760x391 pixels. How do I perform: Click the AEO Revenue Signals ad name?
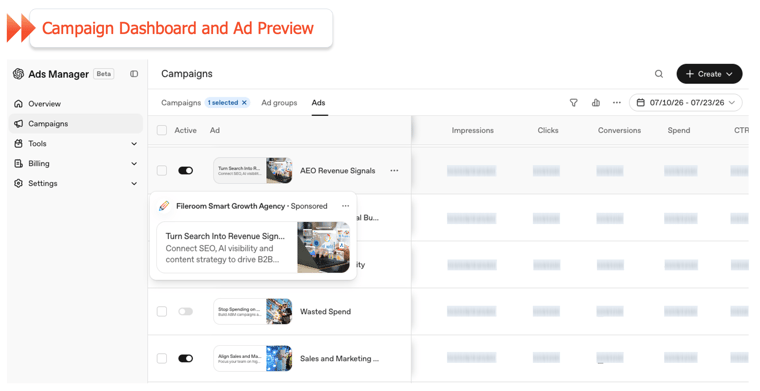337,171
